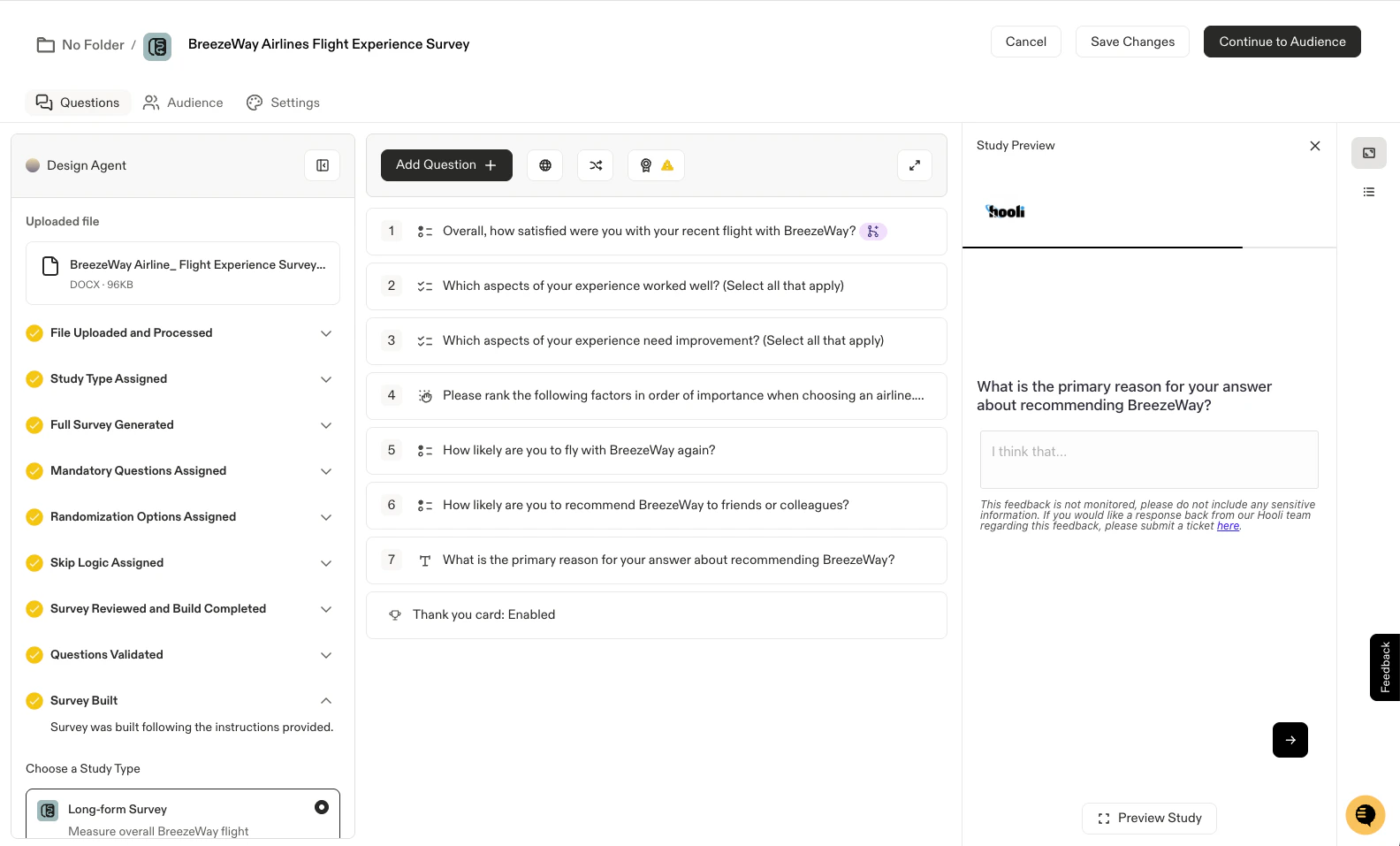Click the 'I think that...' answer field
This screenshot has height=846, width=1400.
pyautogui.click(x=1149, y=460)
